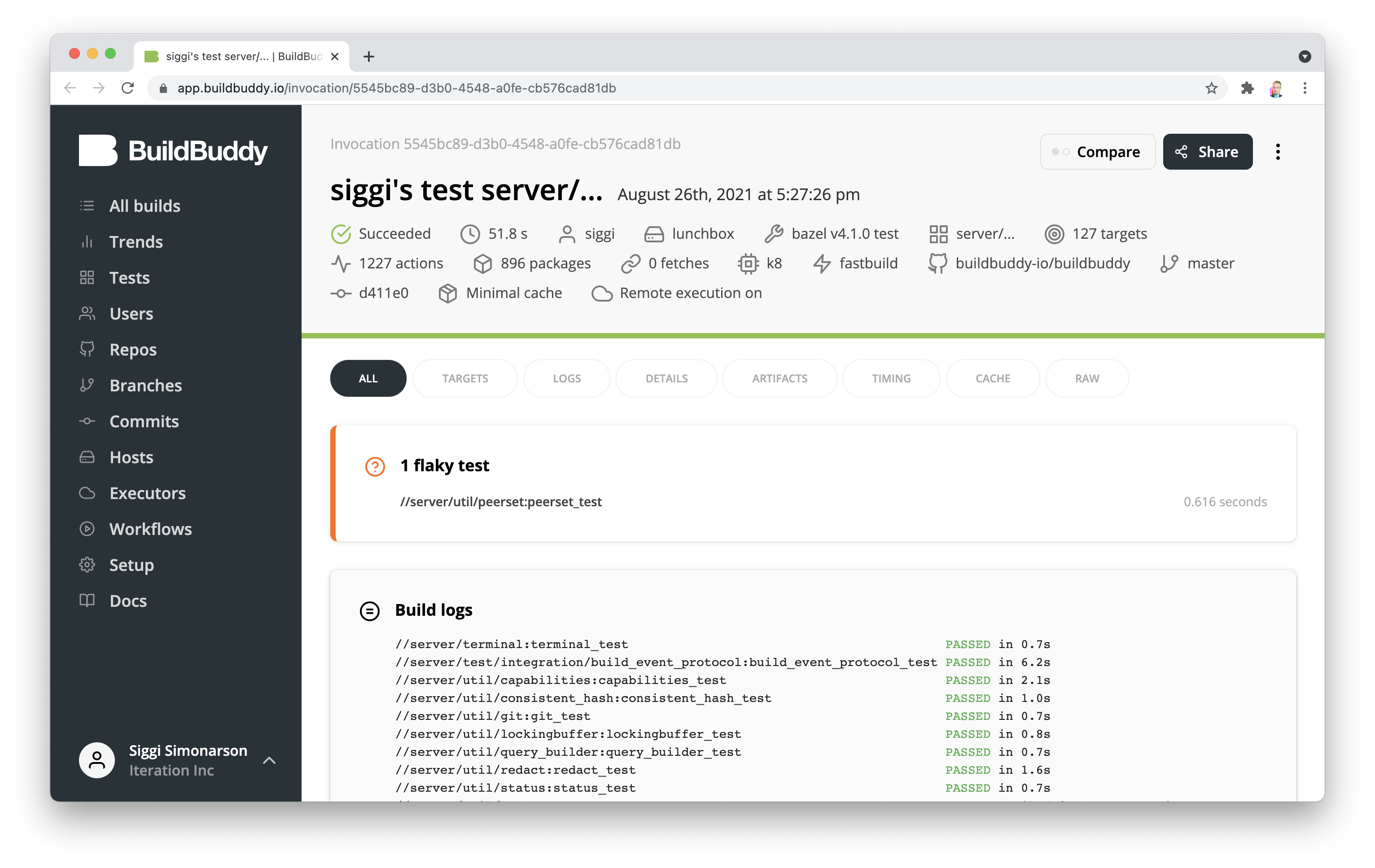Click the fastbuild label
Image resolution: width=1375 pixels, height=868 pixels.
pyautogui.click(x=868, y=263)
